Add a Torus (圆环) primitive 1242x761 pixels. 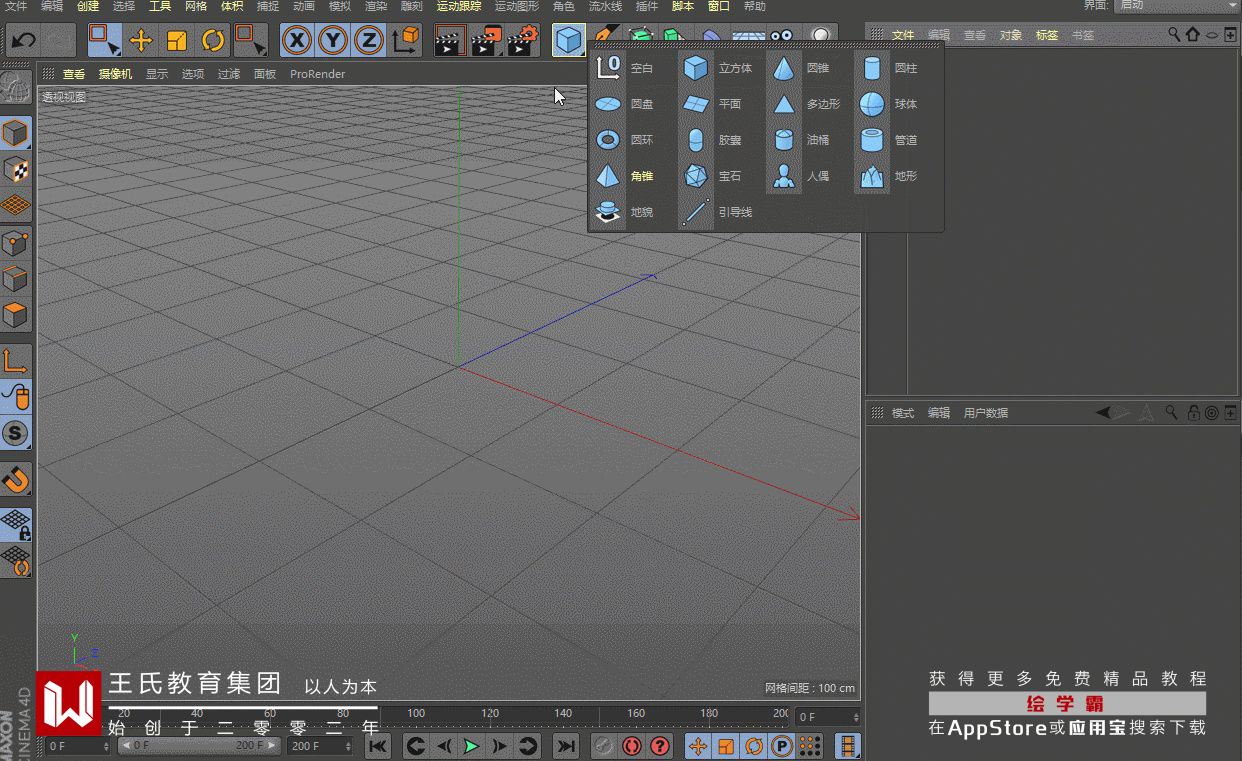[625, 140]
